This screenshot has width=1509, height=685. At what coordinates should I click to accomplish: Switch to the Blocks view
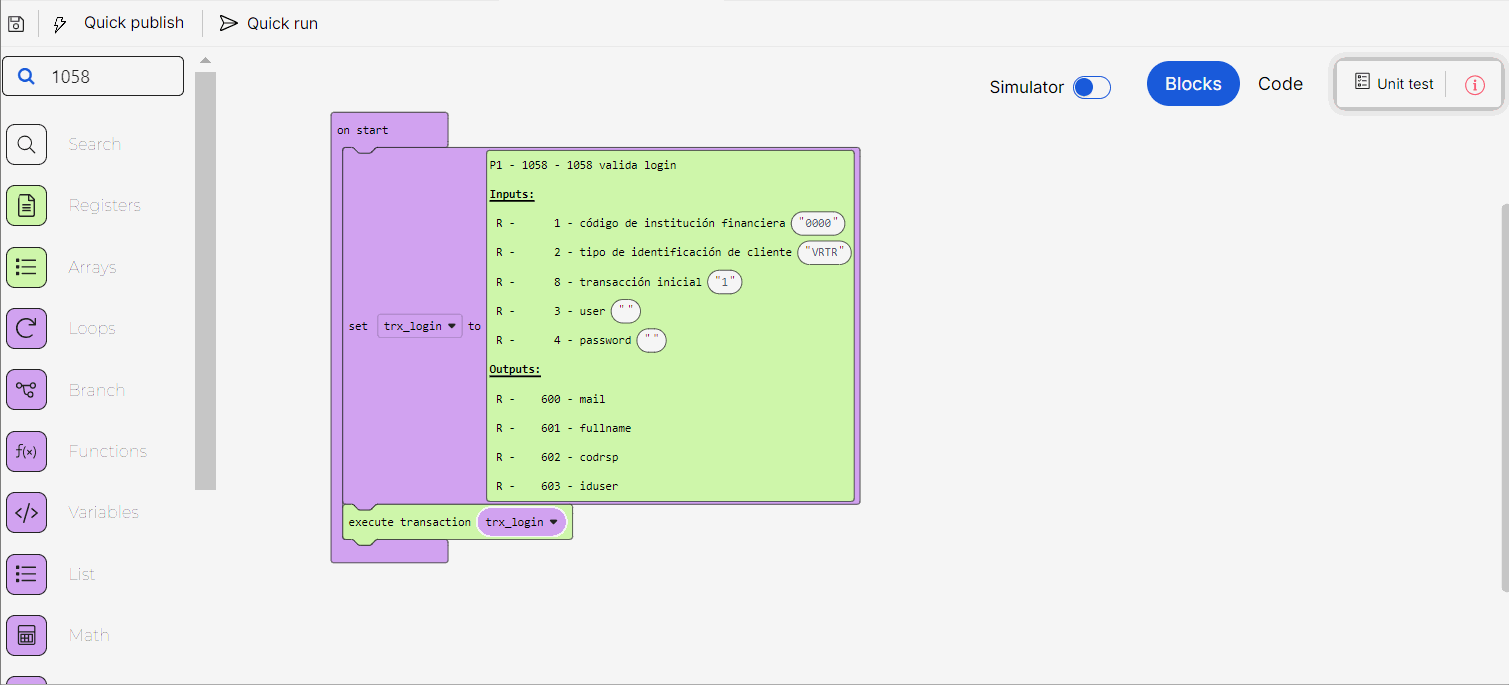click(x=1193, y=84)
